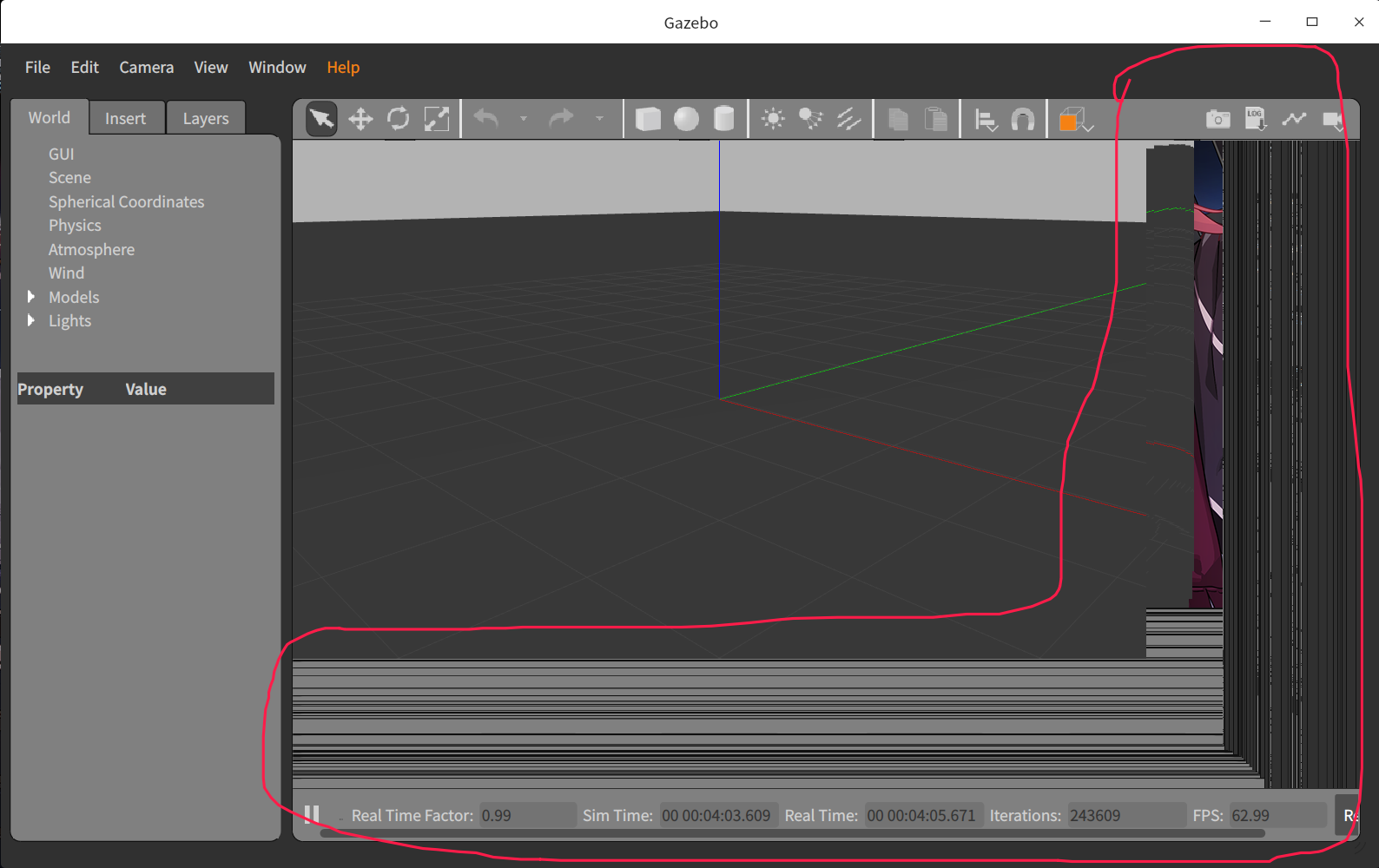This screenshot has width=1379, height=868.
Task: Open the Window menu
Action: click(277, 67)
